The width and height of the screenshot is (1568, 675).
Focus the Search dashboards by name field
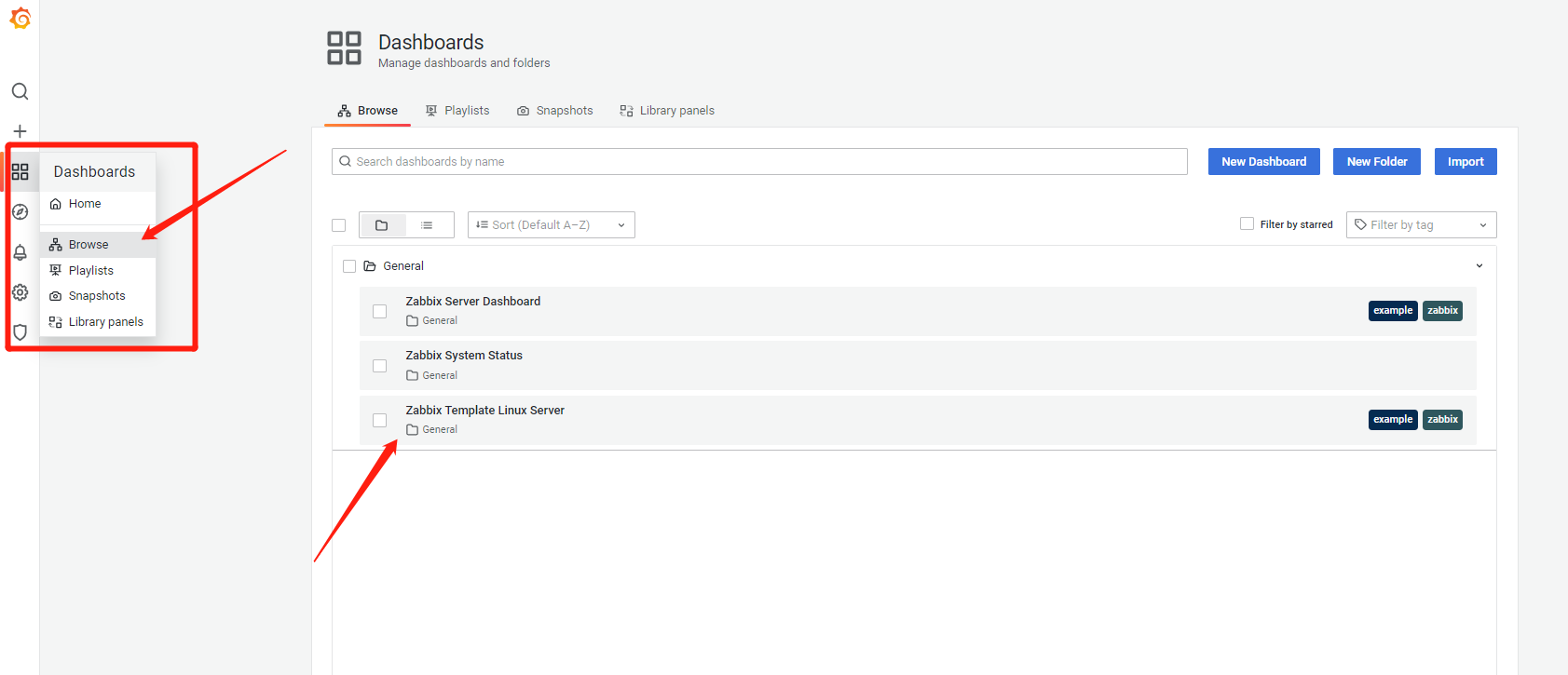(759, 162)
